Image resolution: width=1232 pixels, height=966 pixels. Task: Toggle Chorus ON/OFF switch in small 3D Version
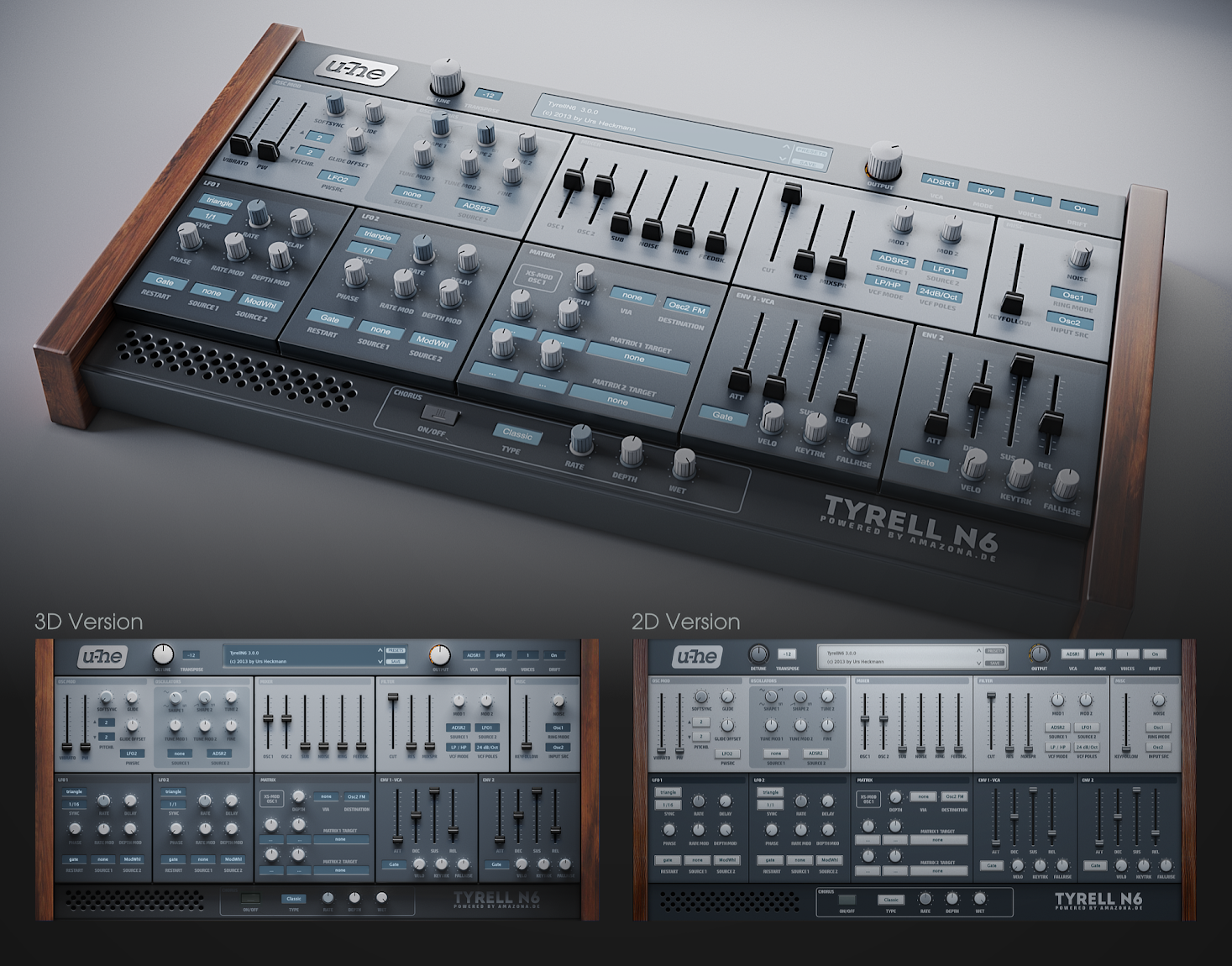coord(250,898)
